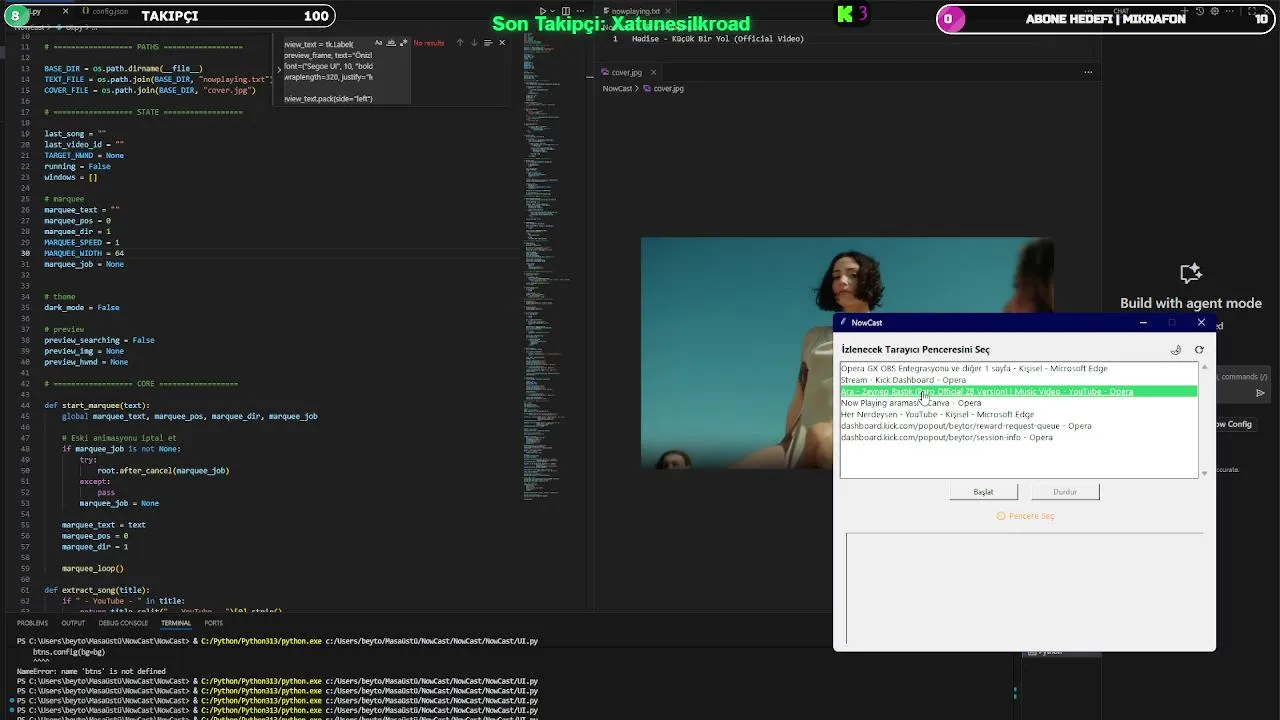
Task: Toggle Find in Selection in find widget
Action: click(488, 43)
